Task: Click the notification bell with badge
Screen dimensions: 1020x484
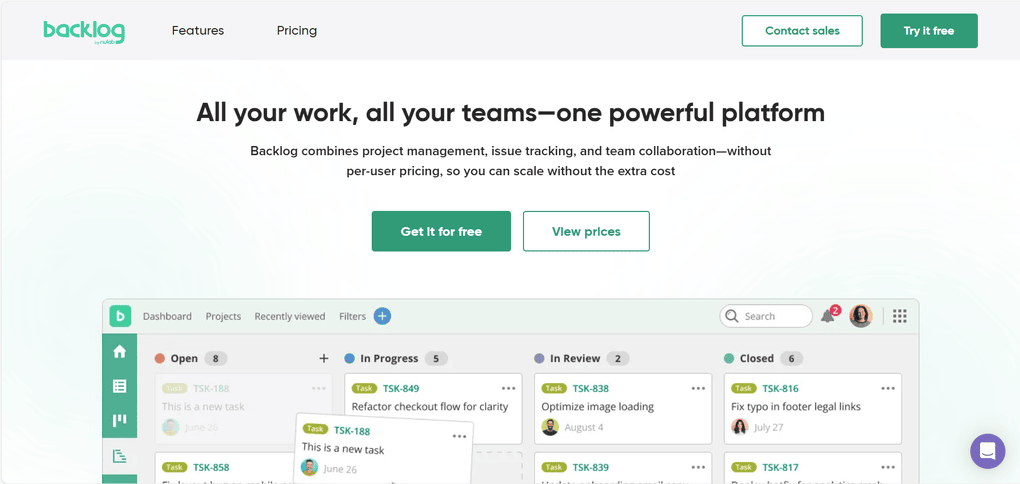Action: [x=828, y=316]
